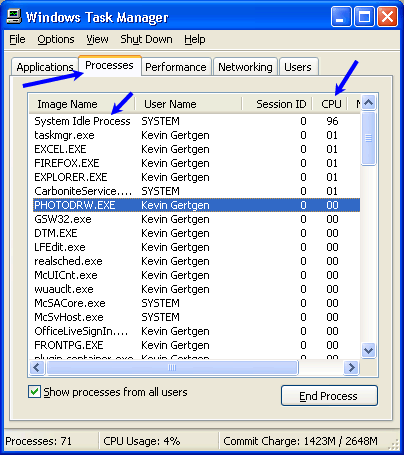Select the realsched.exe process
The height and width of the screenshot is (455, 404).
coord(196,261)
